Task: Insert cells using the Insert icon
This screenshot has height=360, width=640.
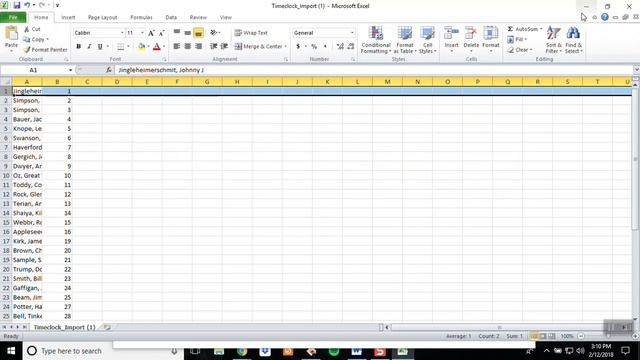Action: (x=451, y=33)
